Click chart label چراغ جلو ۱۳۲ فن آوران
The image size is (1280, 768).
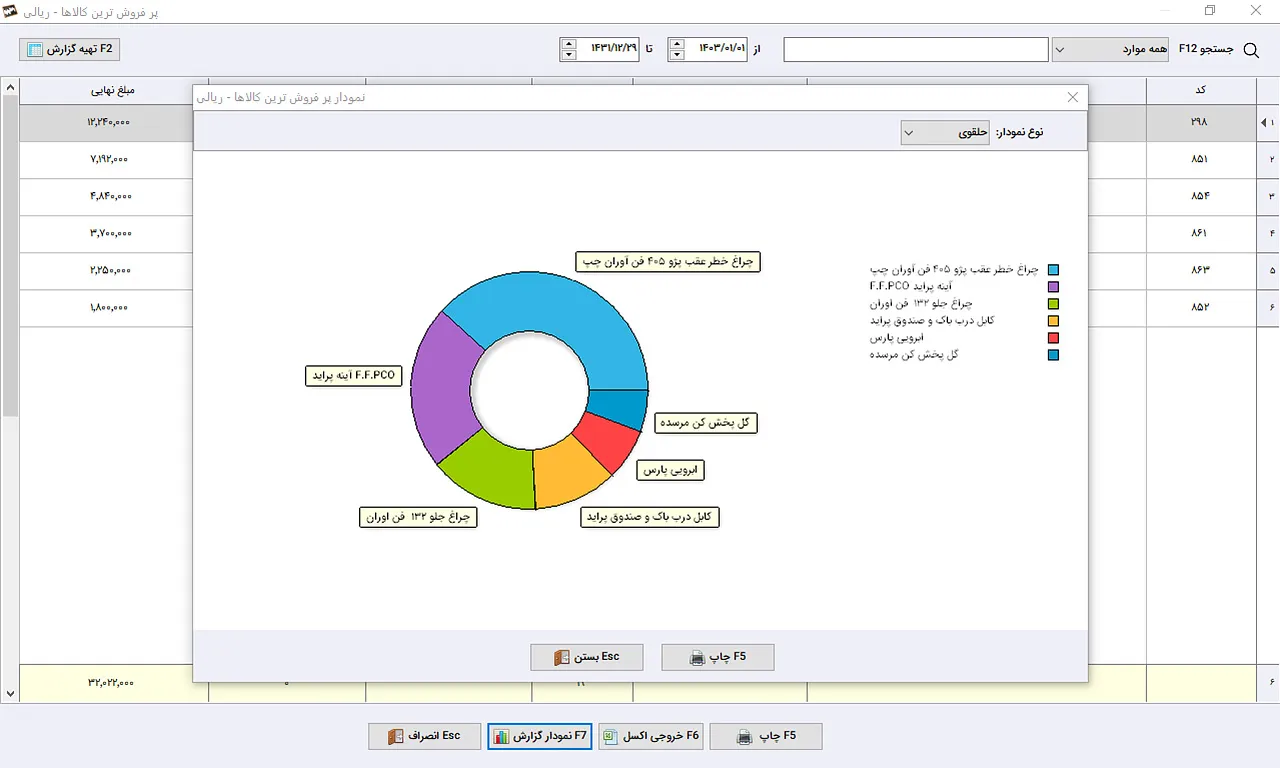coord(418,517)
